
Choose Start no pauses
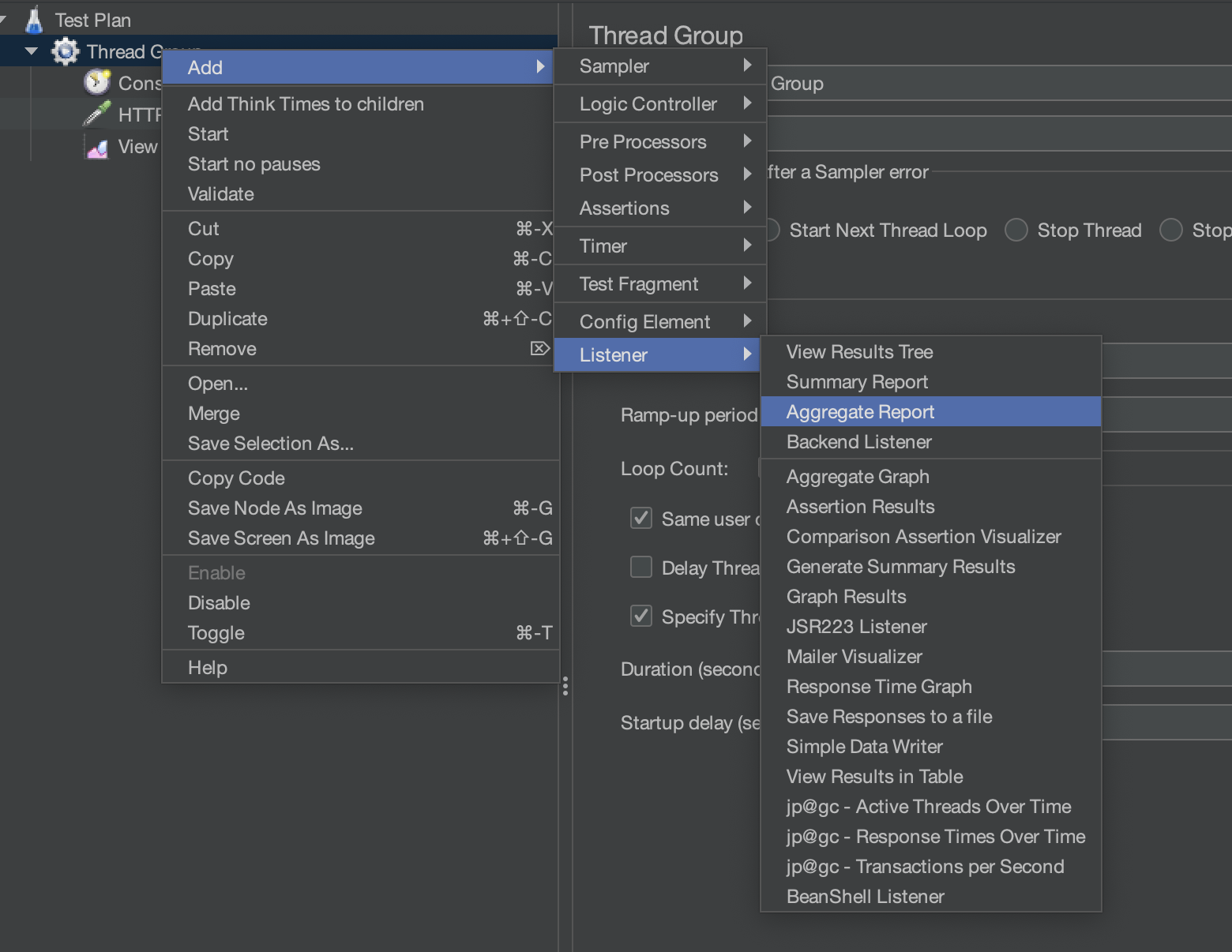tap(359, 164)
